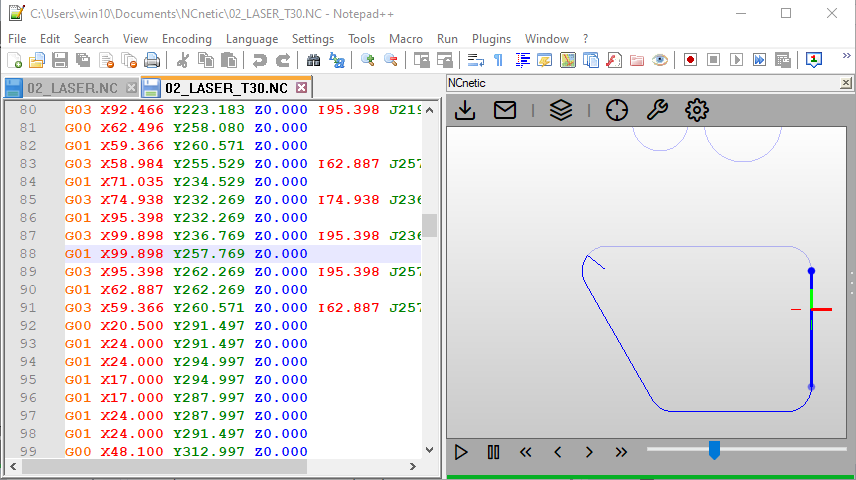Open the ? help menu
This screenshot has height=480, width=856.
(585, 39)
